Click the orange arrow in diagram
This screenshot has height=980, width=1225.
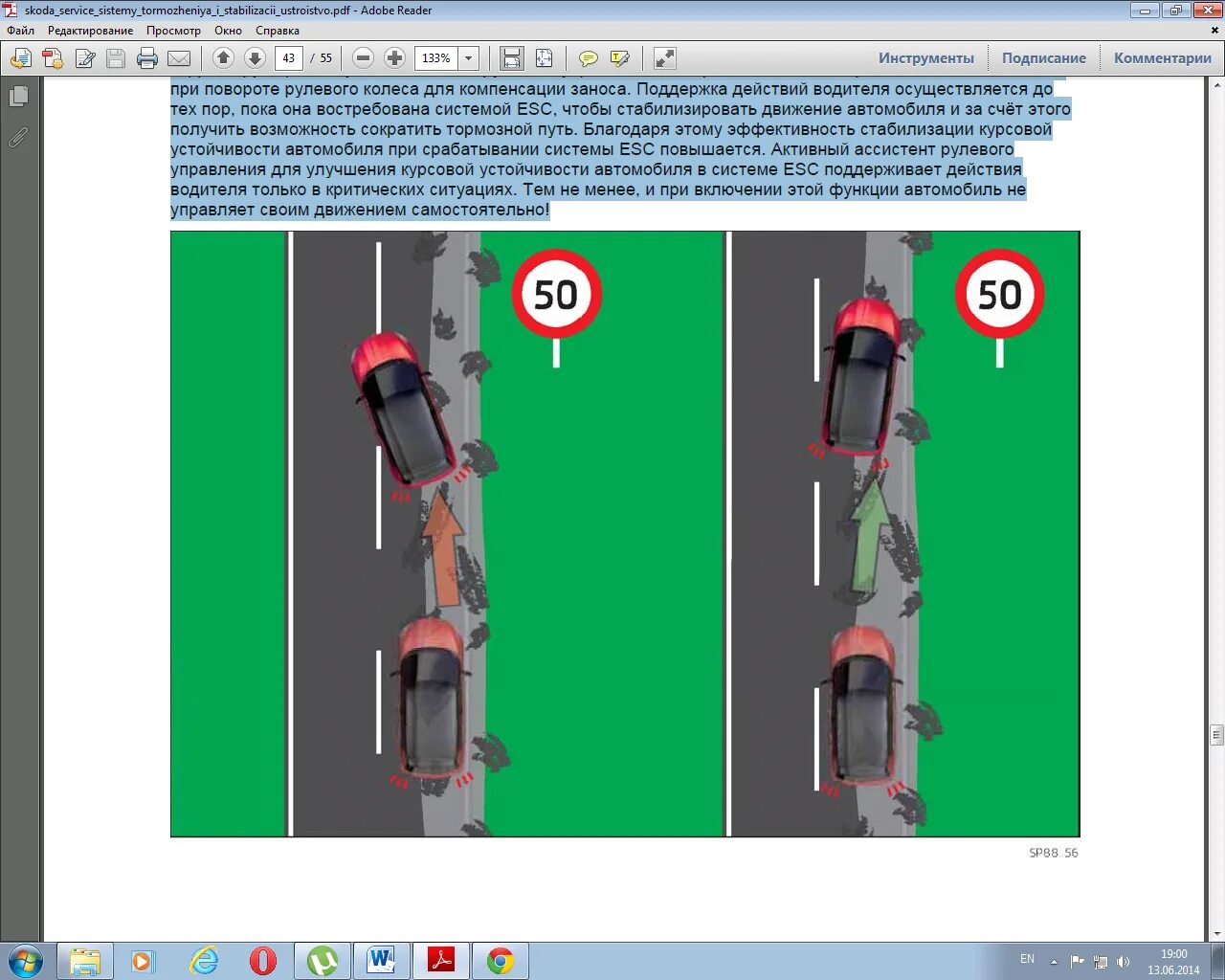[443, 547]
